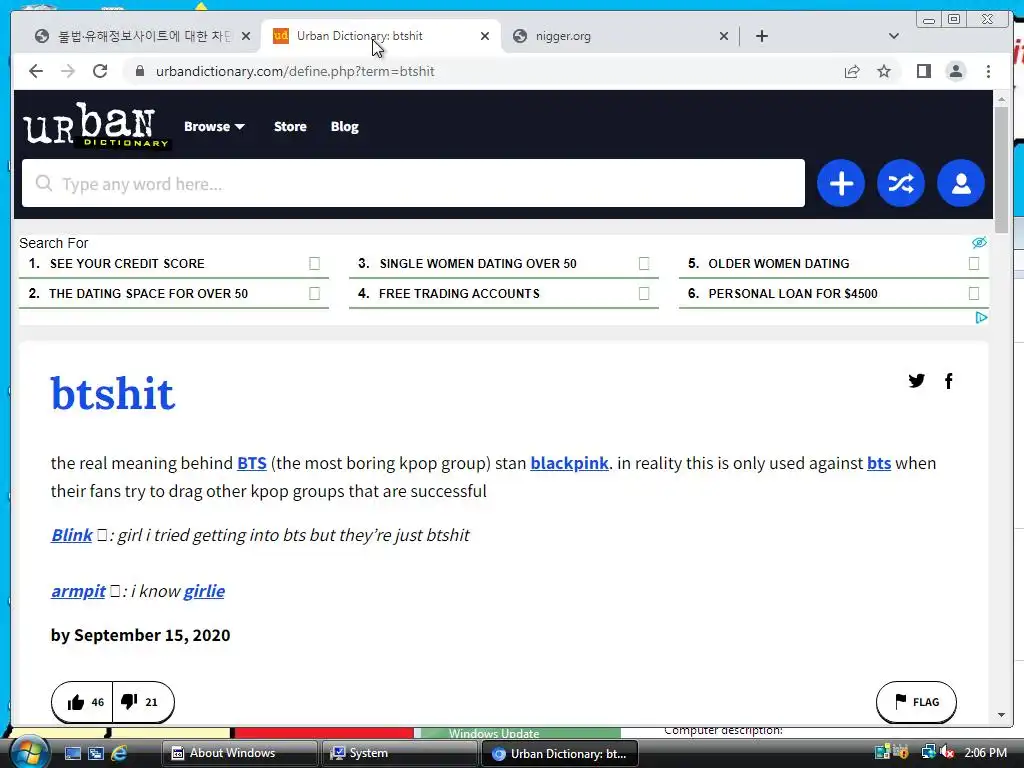Open the Chrome profile avatar
1024x768 pixels.
click(x=955, y=71)
